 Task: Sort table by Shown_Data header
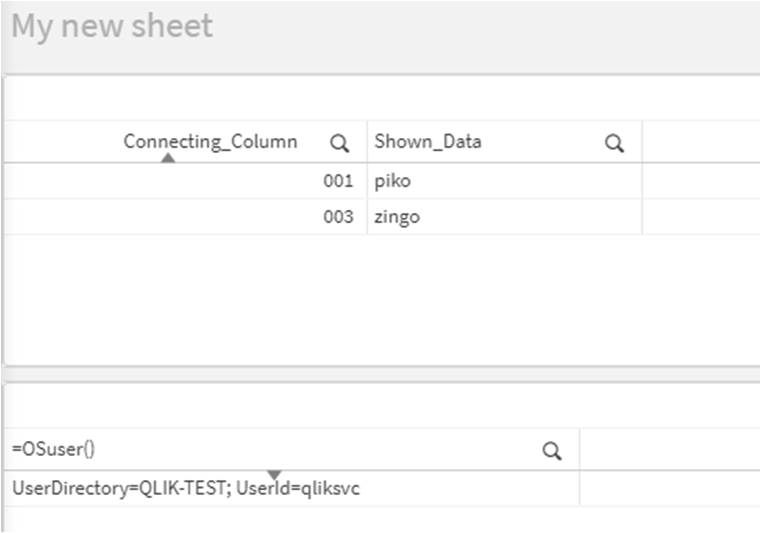[428, 142]
